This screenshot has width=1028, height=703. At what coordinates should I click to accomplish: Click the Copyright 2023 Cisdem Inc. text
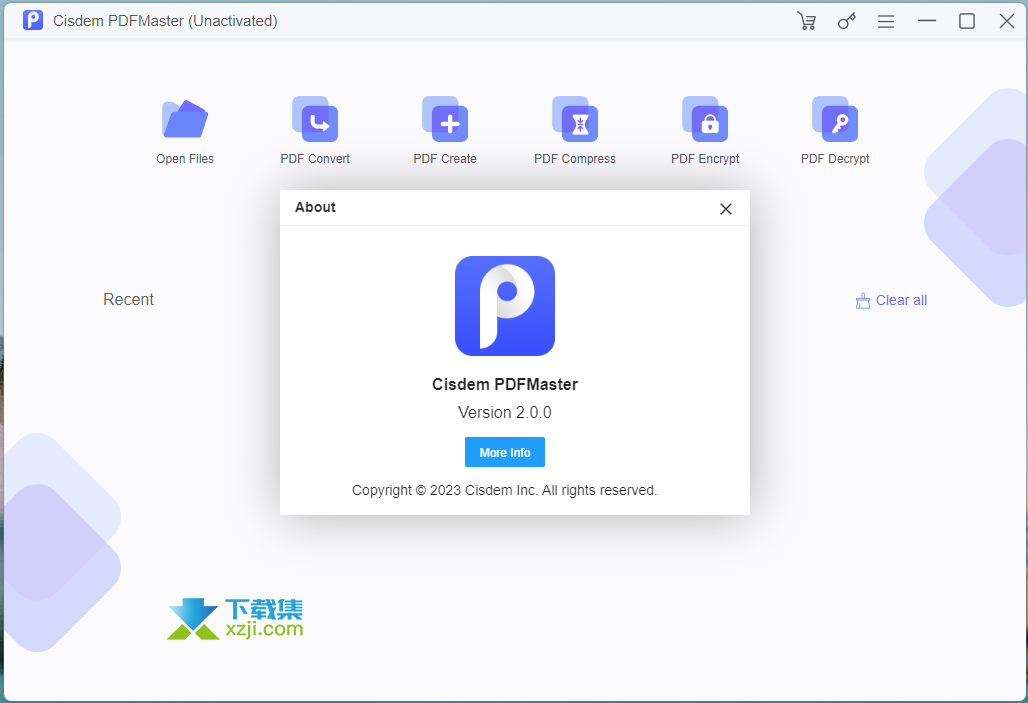click(x=504, y=491)
